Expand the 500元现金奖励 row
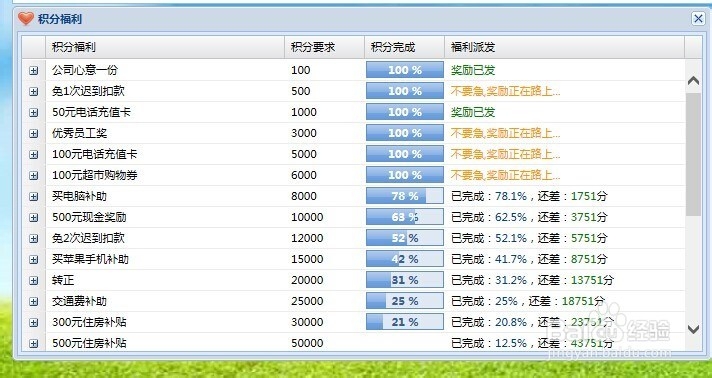Viewport: 712px width, 378px height. point(34,218)
